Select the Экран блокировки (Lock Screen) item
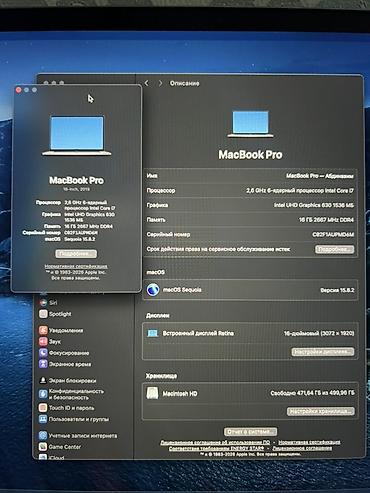The width and height of the screenshot is (370, 493). pos(68,380)
